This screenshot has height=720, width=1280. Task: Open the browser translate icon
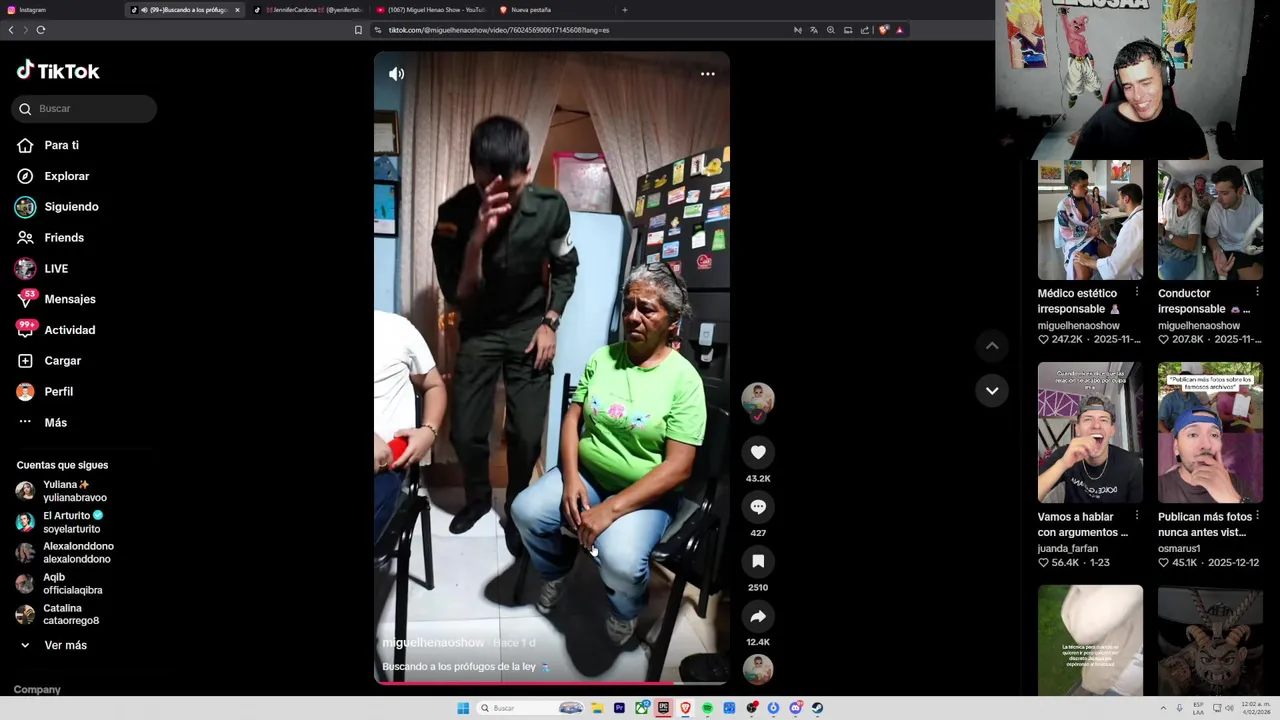tap(814, 30)
